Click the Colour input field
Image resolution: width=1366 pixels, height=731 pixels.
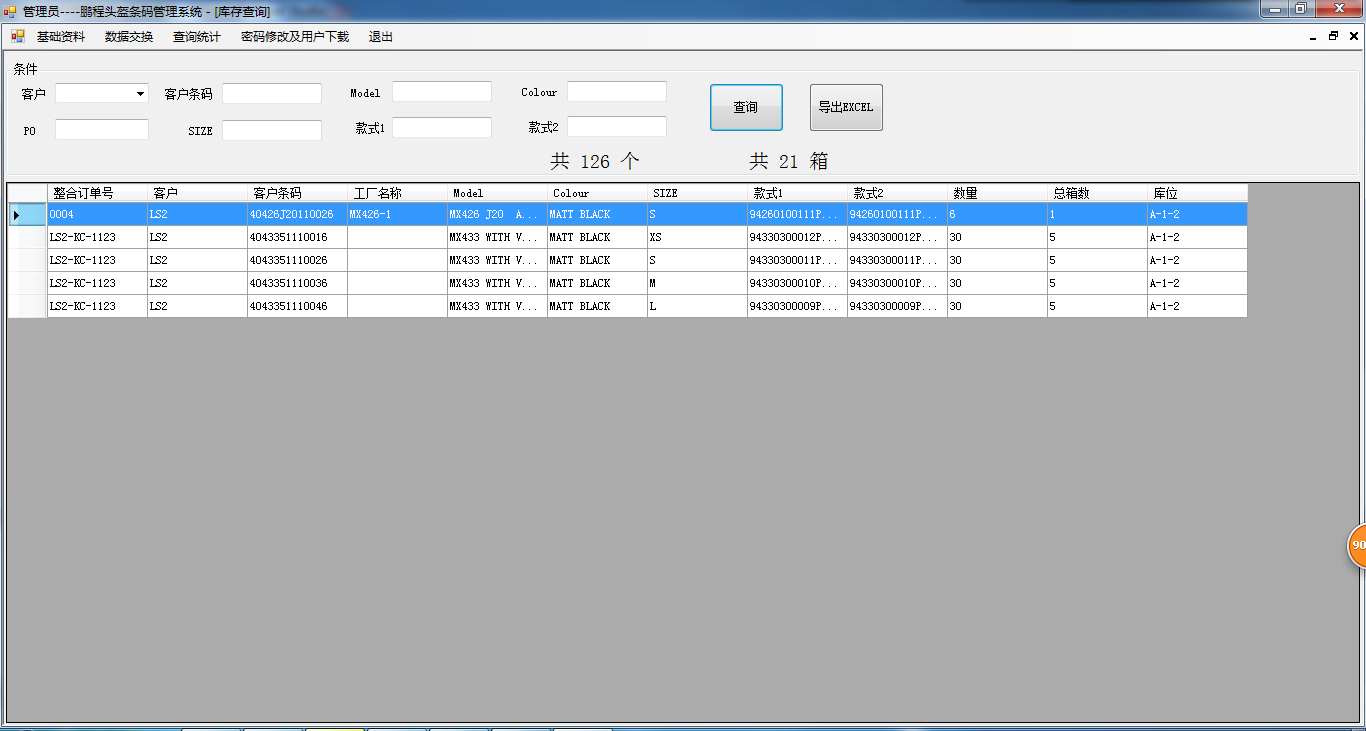tap(617, 92)
